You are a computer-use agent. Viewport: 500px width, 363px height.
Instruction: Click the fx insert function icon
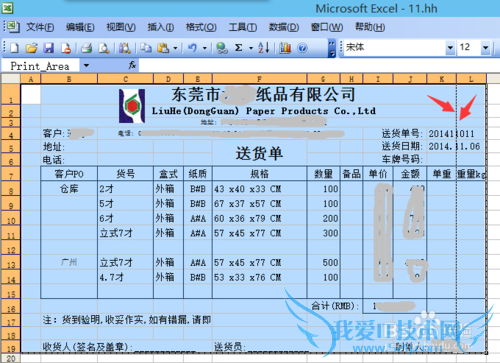click(x=132, y=65)
